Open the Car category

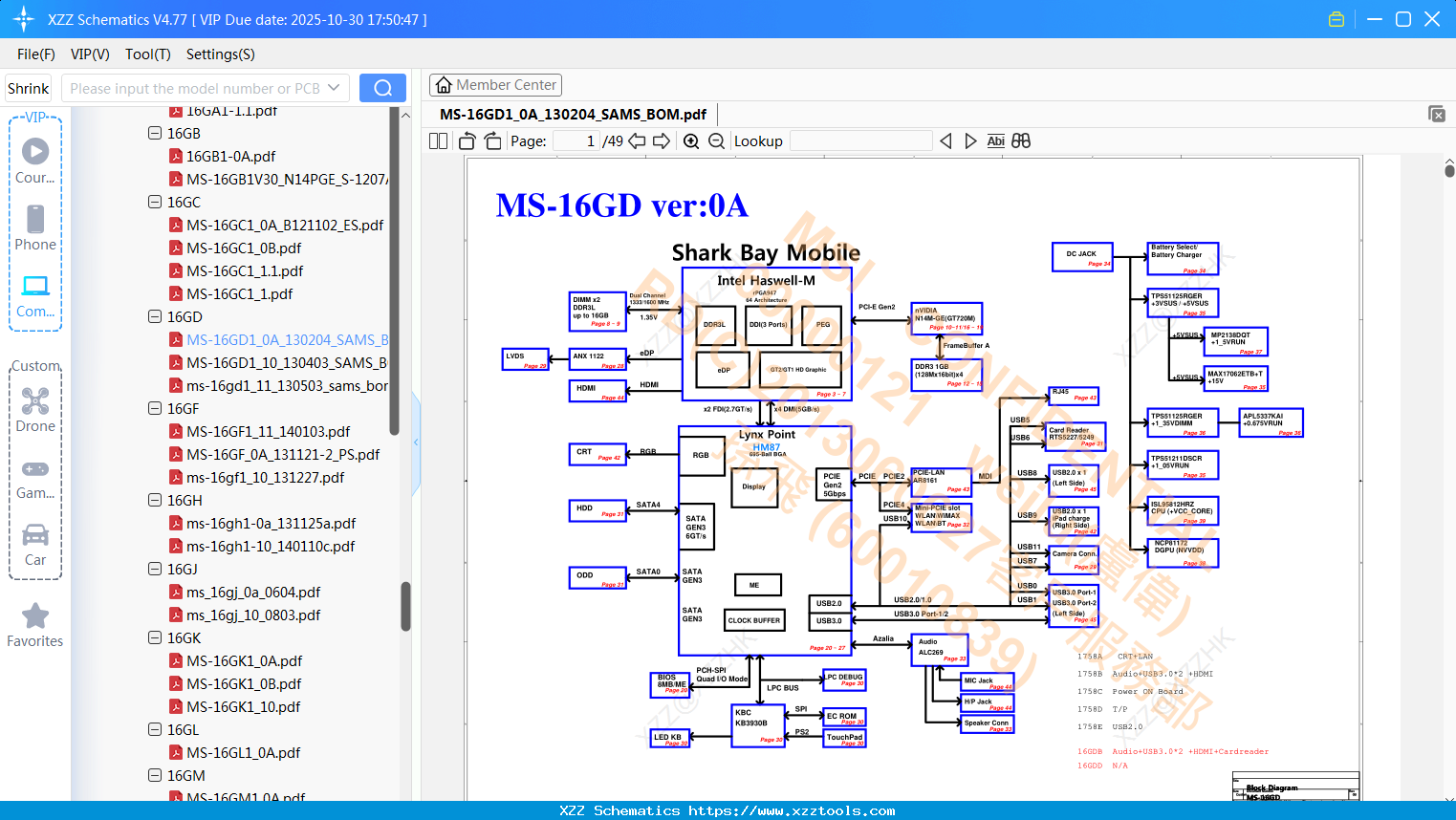[x=35, y=545]
